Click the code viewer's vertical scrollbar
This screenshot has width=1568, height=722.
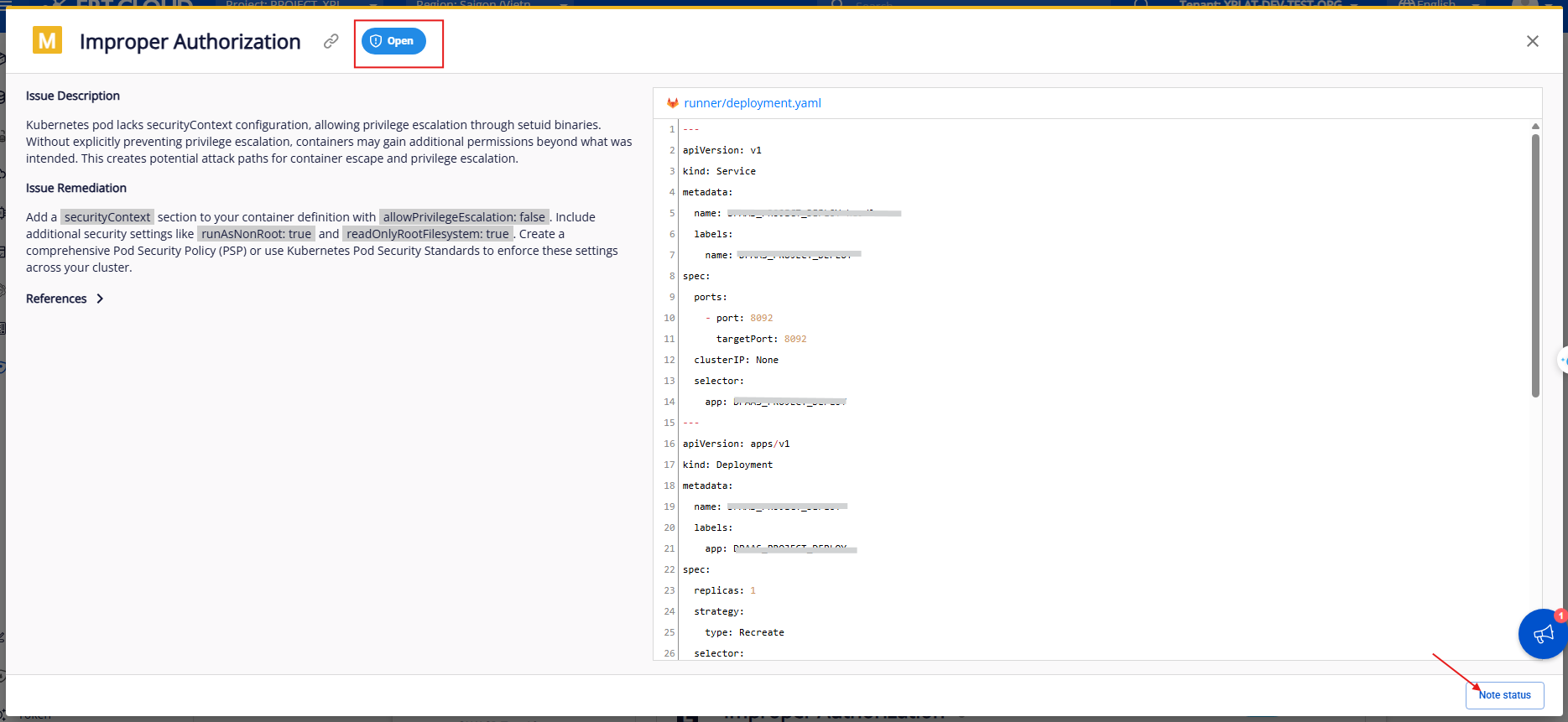1535,265
